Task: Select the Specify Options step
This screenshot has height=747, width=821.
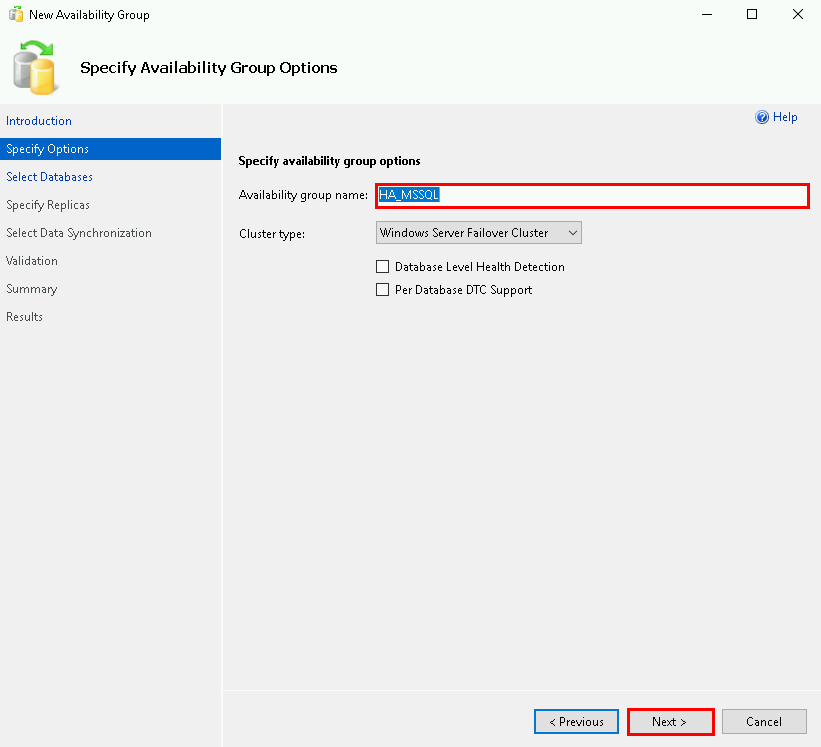Action: (47, 149)
